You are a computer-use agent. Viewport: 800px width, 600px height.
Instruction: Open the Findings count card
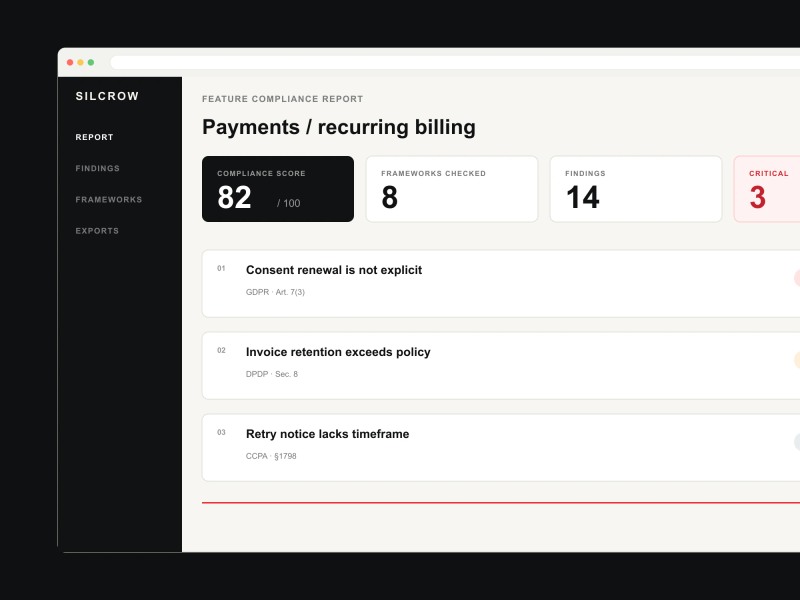click(636, 189)
